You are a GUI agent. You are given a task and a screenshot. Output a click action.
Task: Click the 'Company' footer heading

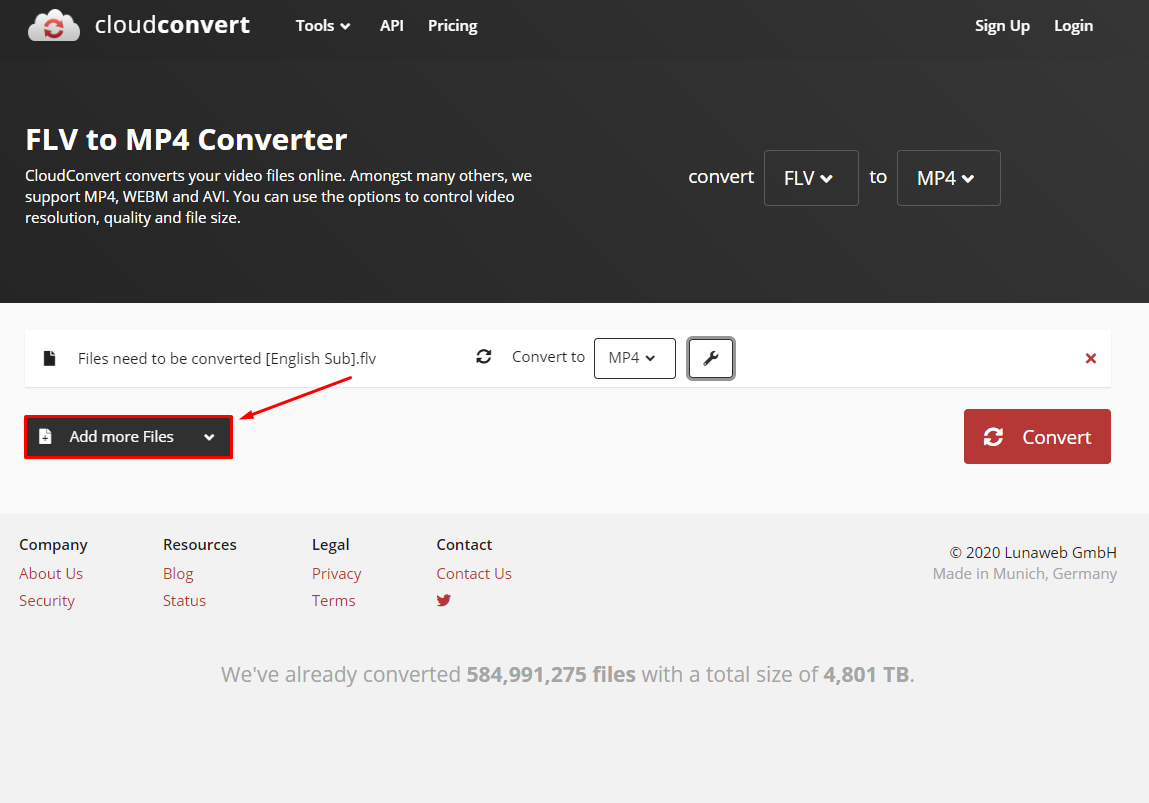(53, 544)
